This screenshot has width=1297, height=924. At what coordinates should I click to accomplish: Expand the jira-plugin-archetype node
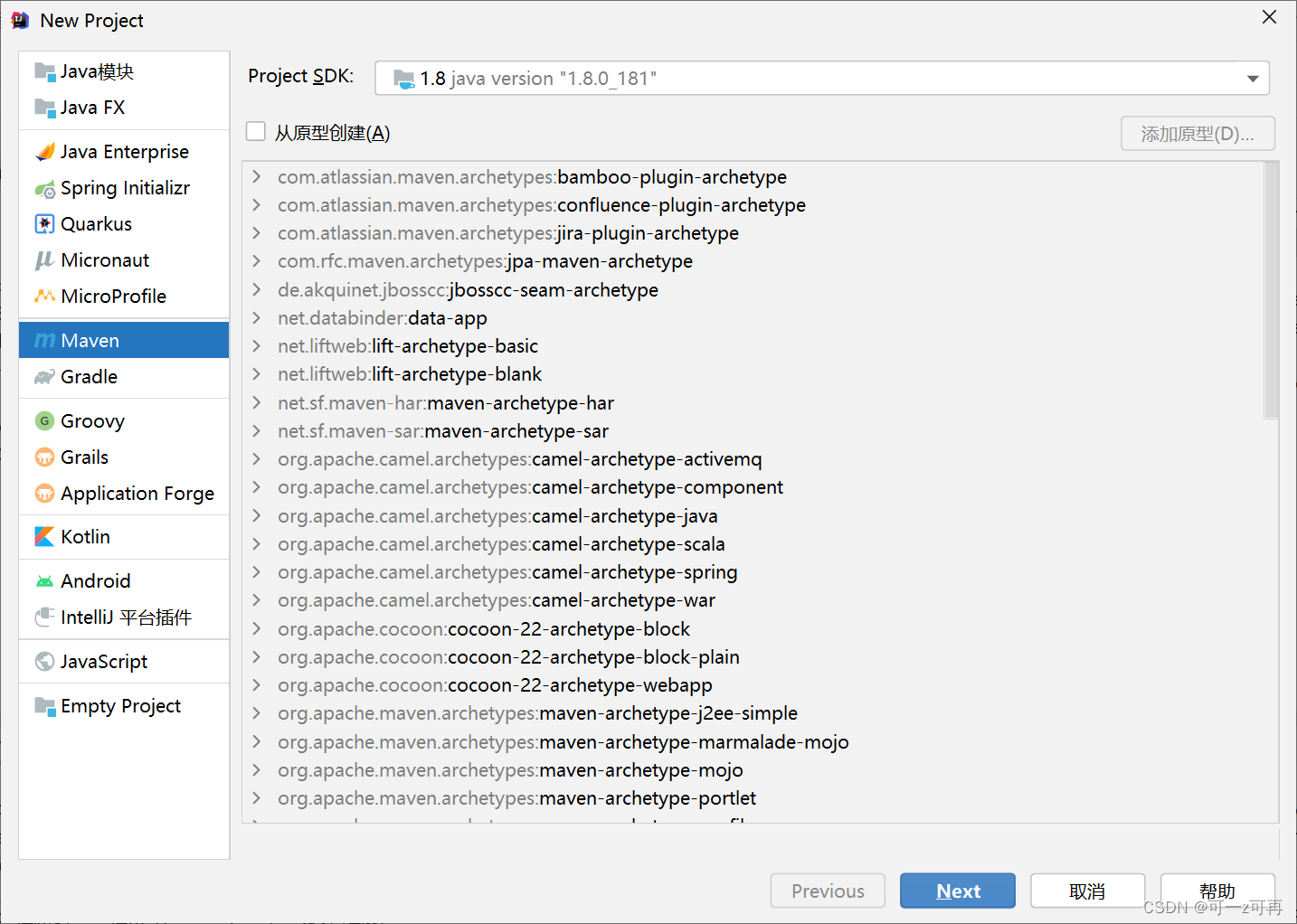click(257, 233)
